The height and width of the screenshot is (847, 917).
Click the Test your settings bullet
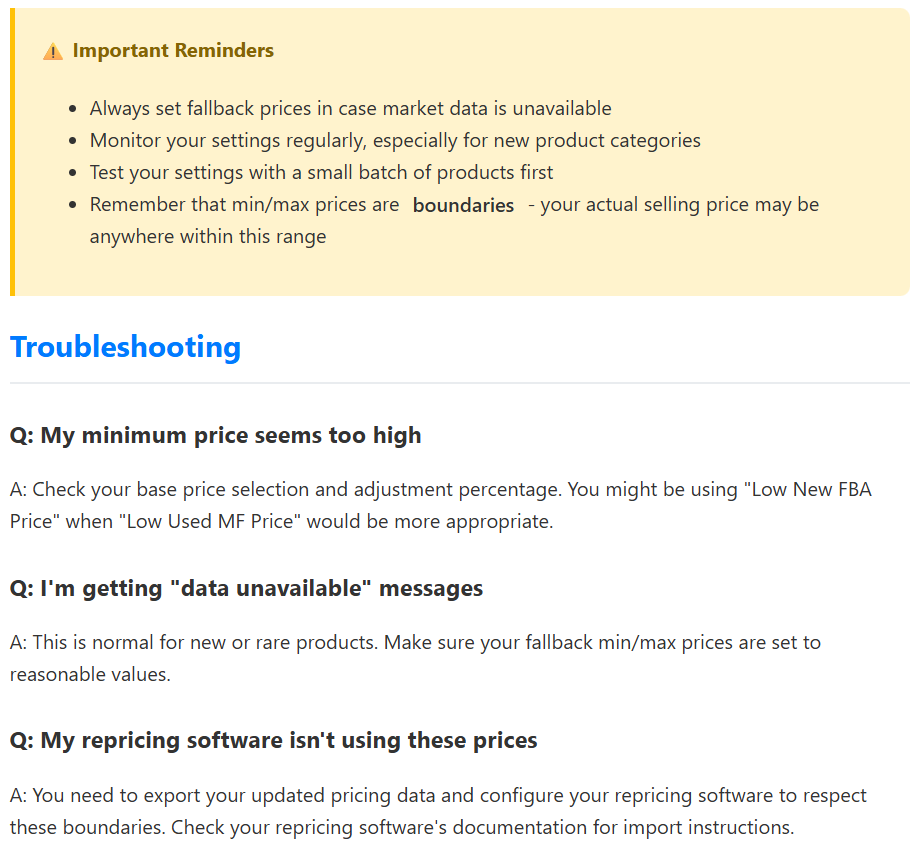[x=321, y=173]
